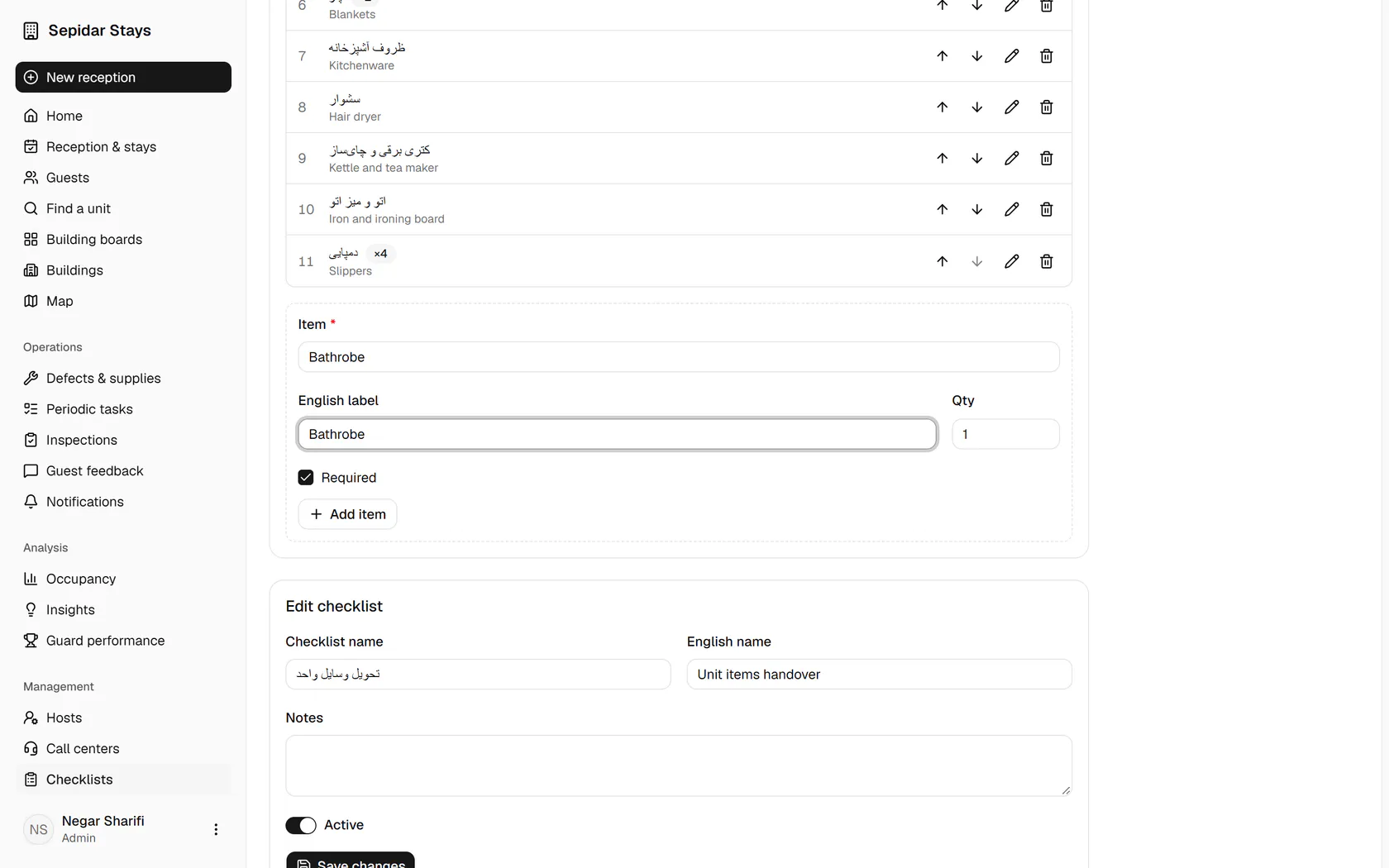Delete the Slippers checklist item
Screen dimensions: 1389x868
(x=1046, y=261)
